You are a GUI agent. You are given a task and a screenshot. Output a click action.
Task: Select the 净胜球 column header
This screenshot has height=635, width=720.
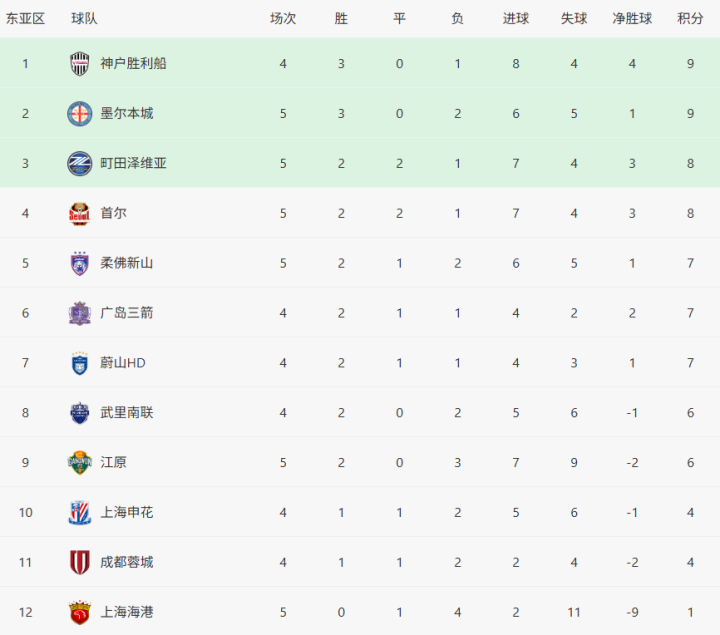[x=632, y=19]
